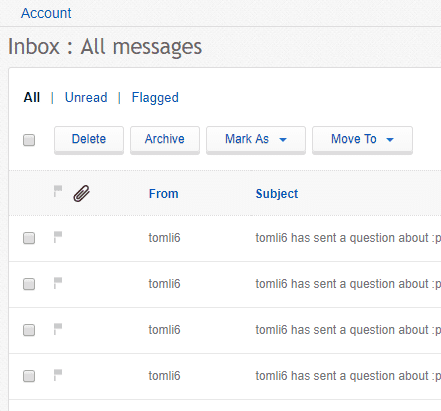This screenshot has height=411, width=441.
Task: Check the second tomli6 message checkbox
Action: point(29,284)
